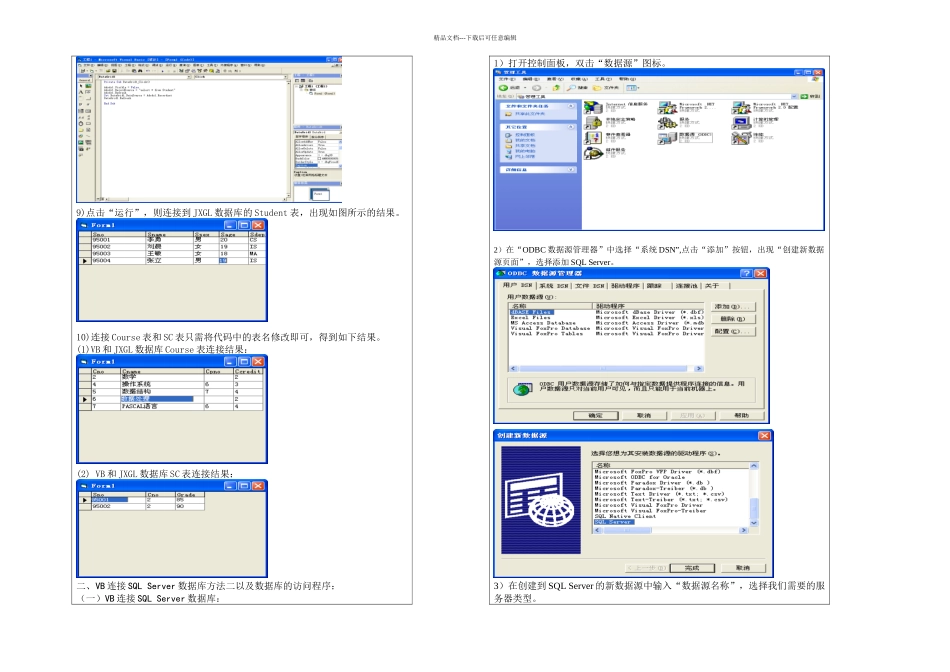Click the green Go arrow beside address bar

(x=804, y=96)
